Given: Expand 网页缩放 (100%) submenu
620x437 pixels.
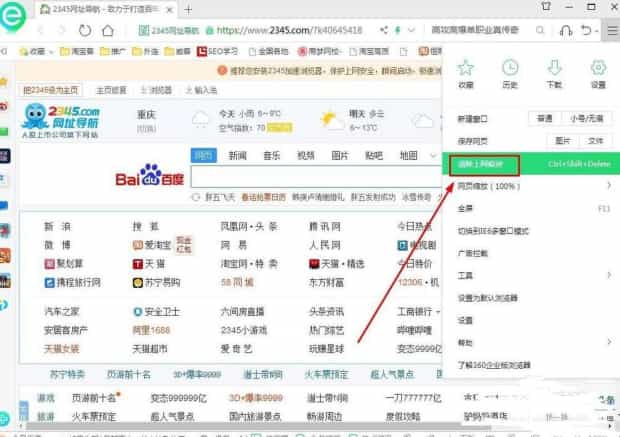Looking at the screenshot, I should point(609,185).
